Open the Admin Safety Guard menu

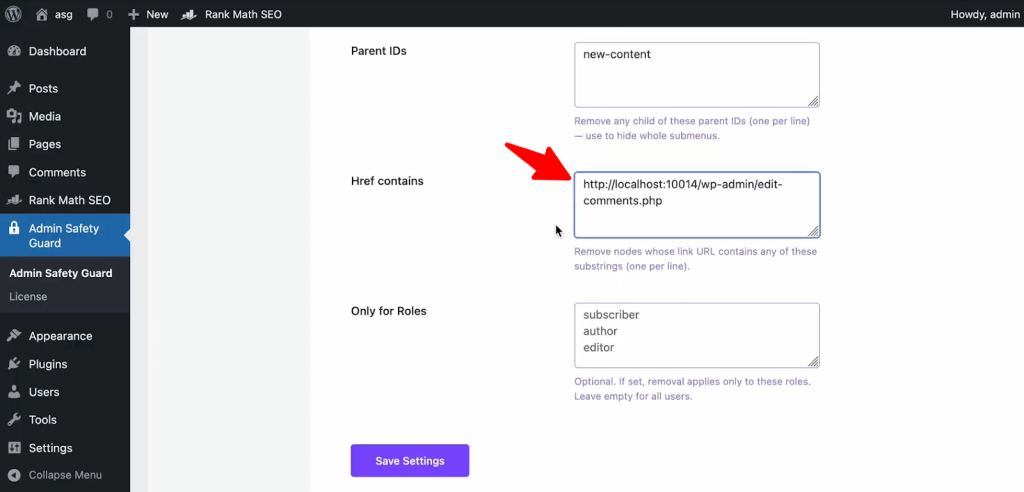(63, 235)
